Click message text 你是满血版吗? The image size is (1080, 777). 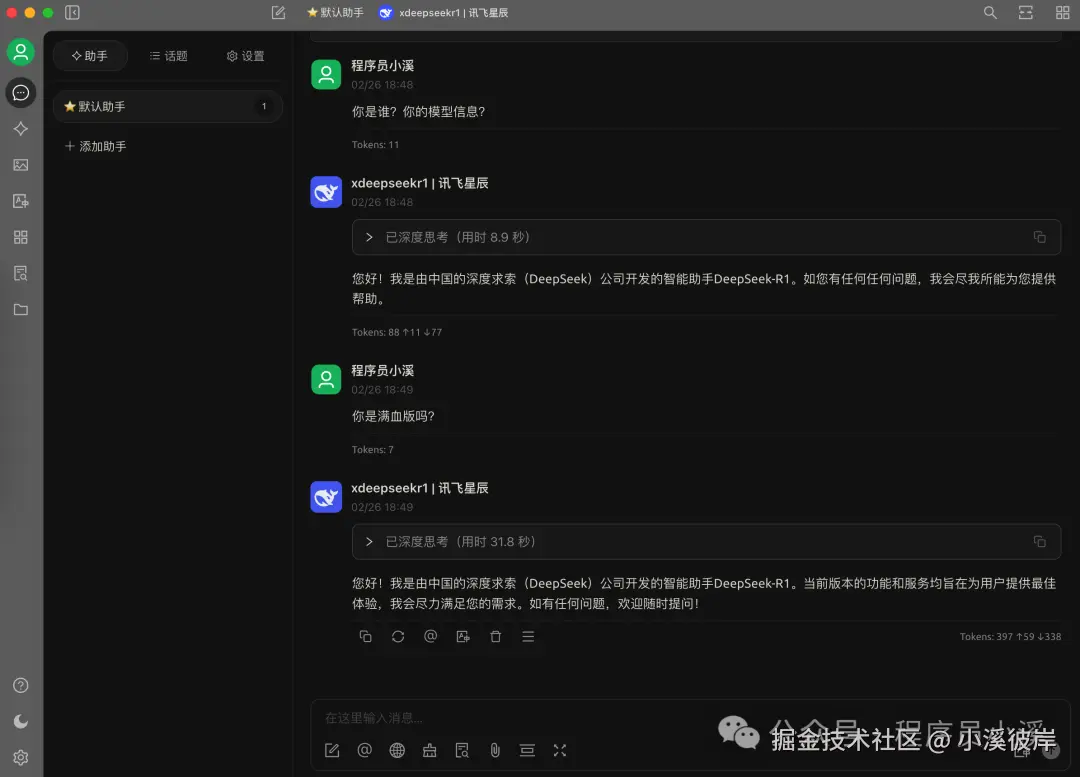tap(393, 416)
